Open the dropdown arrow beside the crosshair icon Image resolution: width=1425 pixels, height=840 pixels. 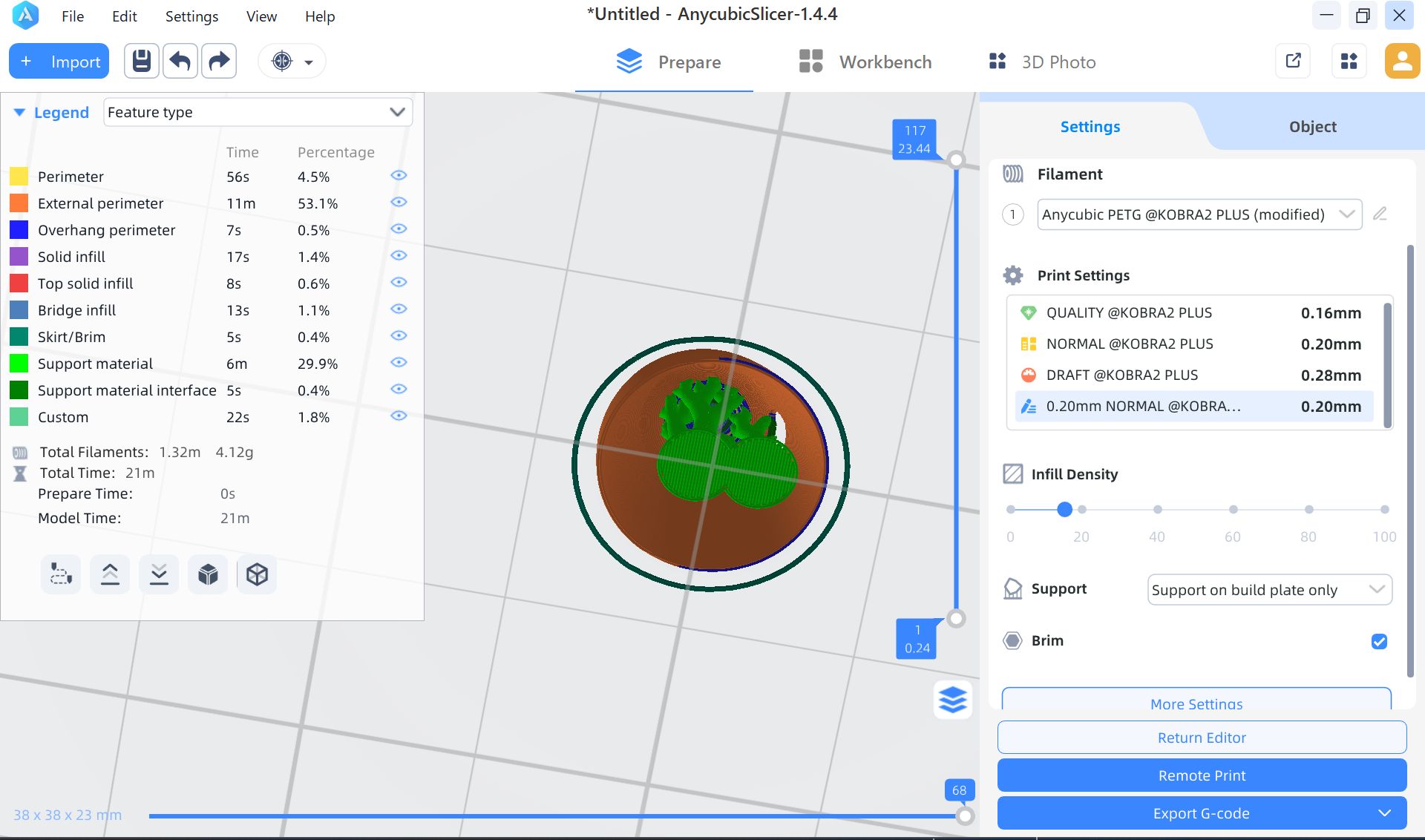pyautogui.click(x=309, y=62)
